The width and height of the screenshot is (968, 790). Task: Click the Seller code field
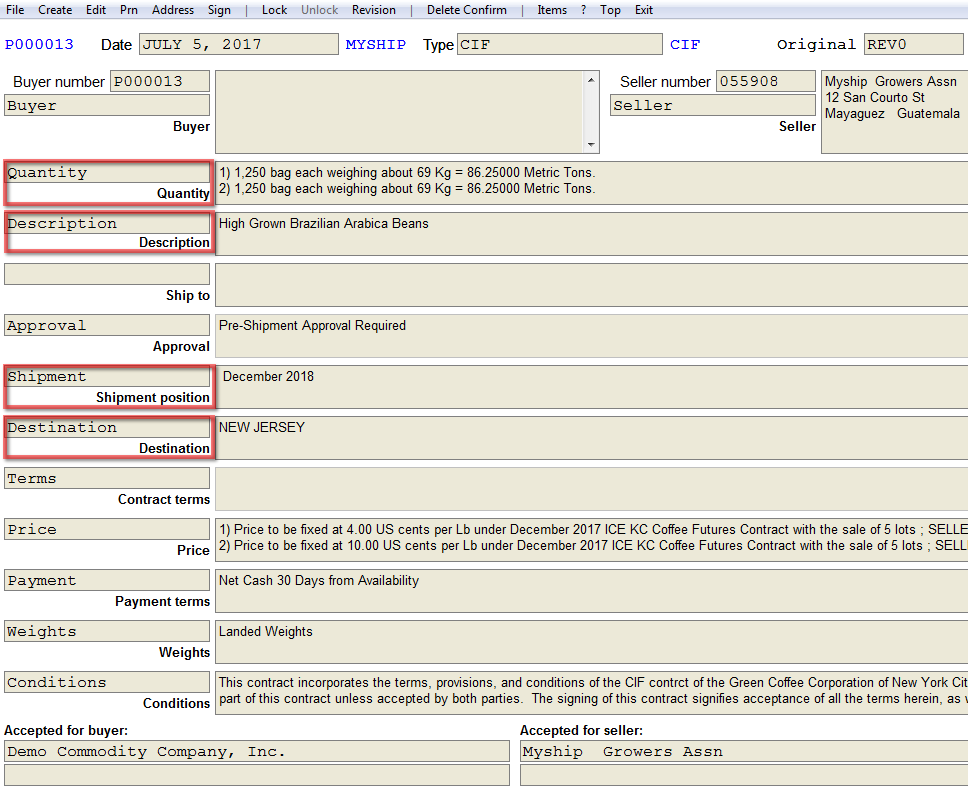pos(713,106)
